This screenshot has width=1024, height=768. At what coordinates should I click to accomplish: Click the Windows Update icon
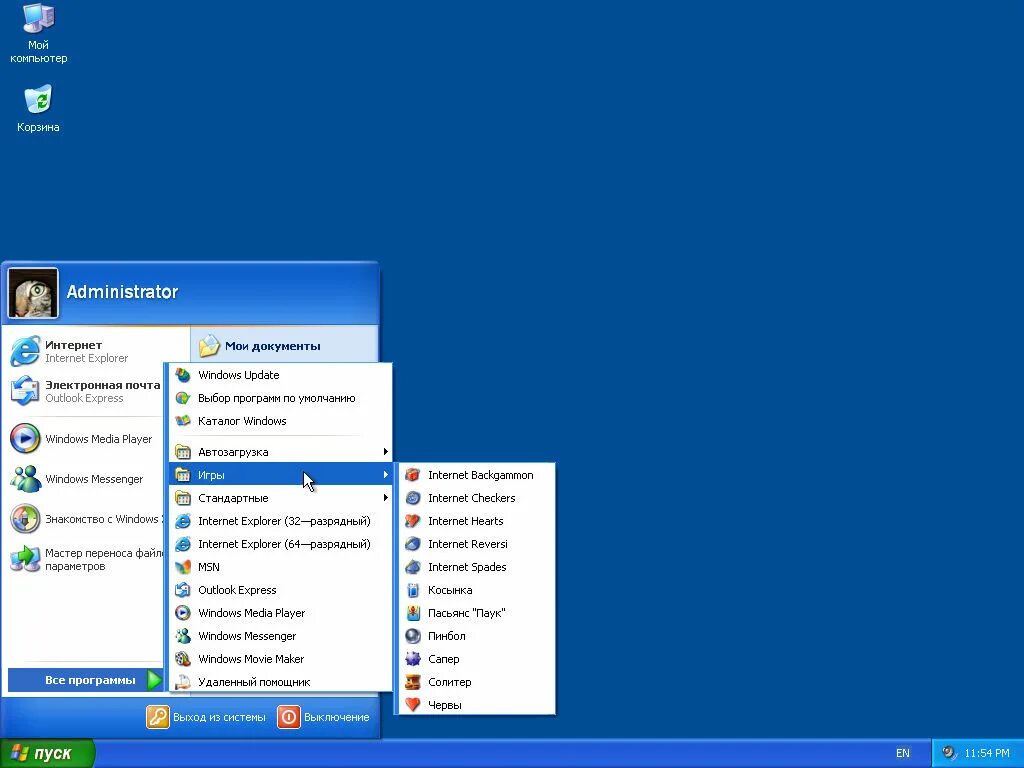point(183,376)
